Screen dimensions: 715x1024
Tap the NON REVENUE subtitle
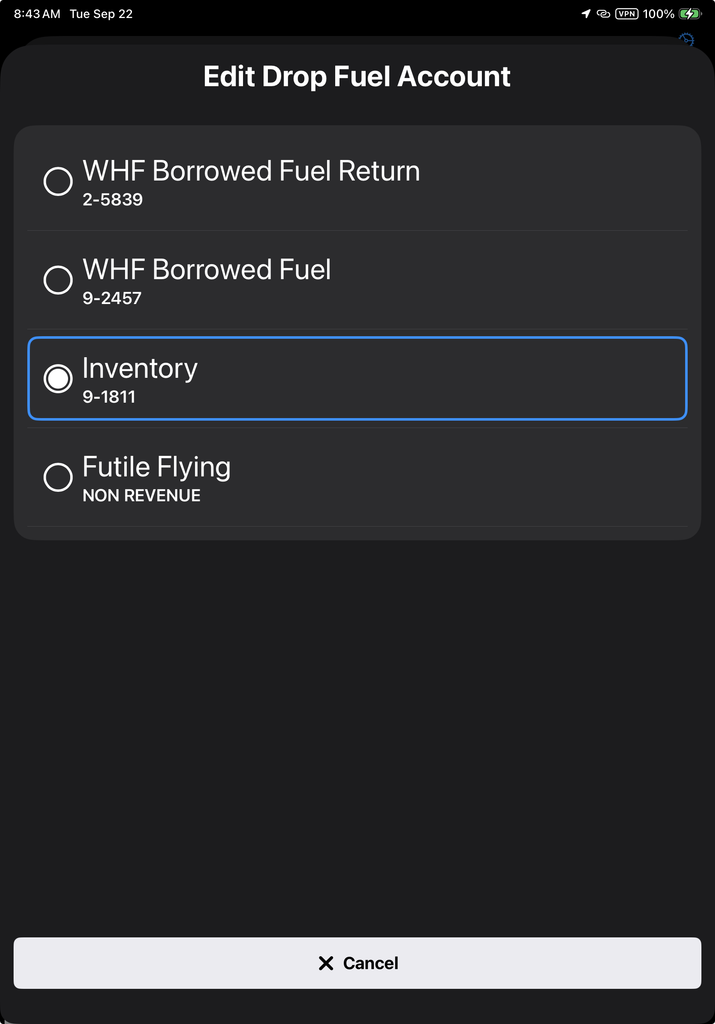142,496
